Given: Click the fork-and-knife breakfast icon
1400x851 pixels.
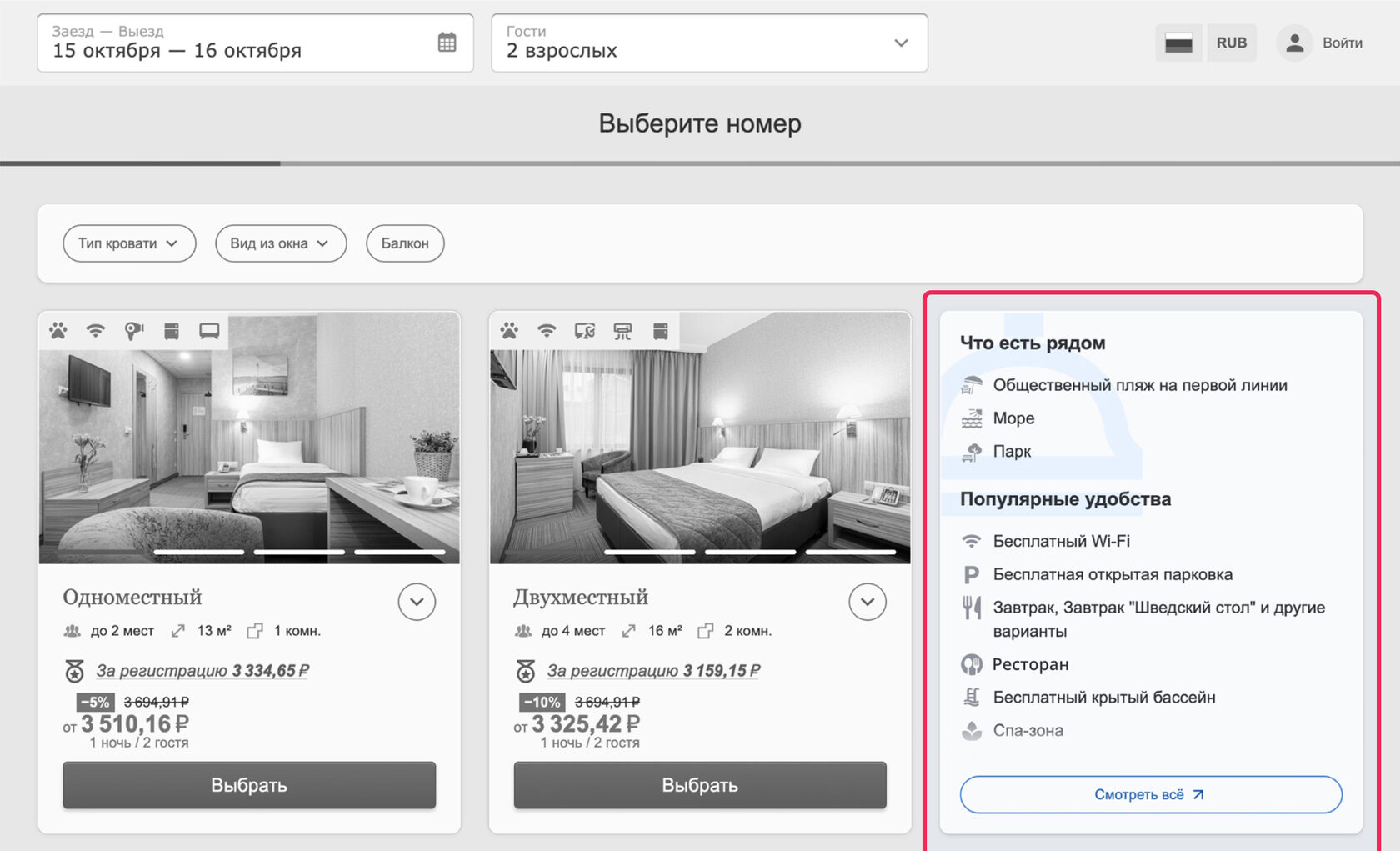Looking at the screenshot, I should [972, 608].
